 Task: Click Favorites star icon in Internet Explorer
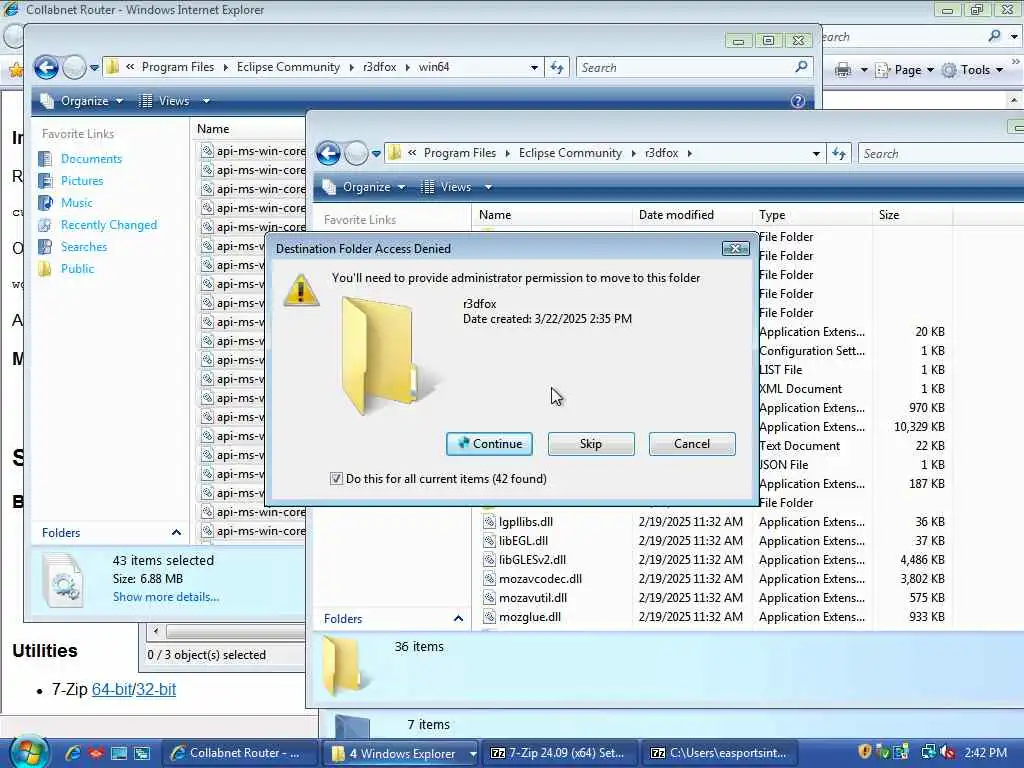pos(16,69)
